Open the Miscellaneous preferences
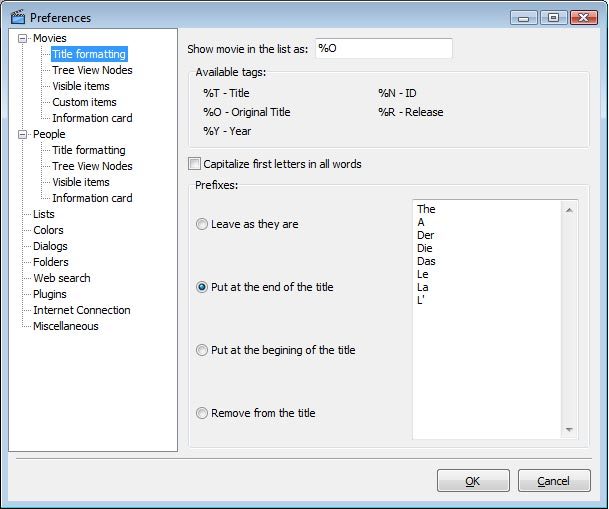The image size is (609, 509). [x=66, y=326]
